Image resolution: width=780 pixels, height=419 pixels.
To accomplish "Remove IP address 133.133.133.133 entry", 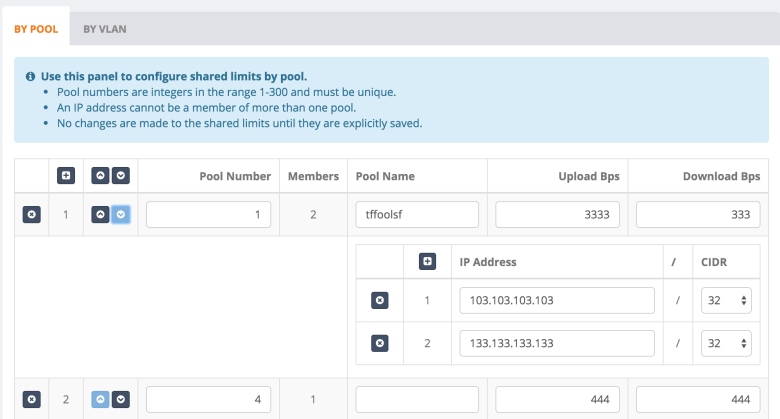I will (x=379, y=343).
